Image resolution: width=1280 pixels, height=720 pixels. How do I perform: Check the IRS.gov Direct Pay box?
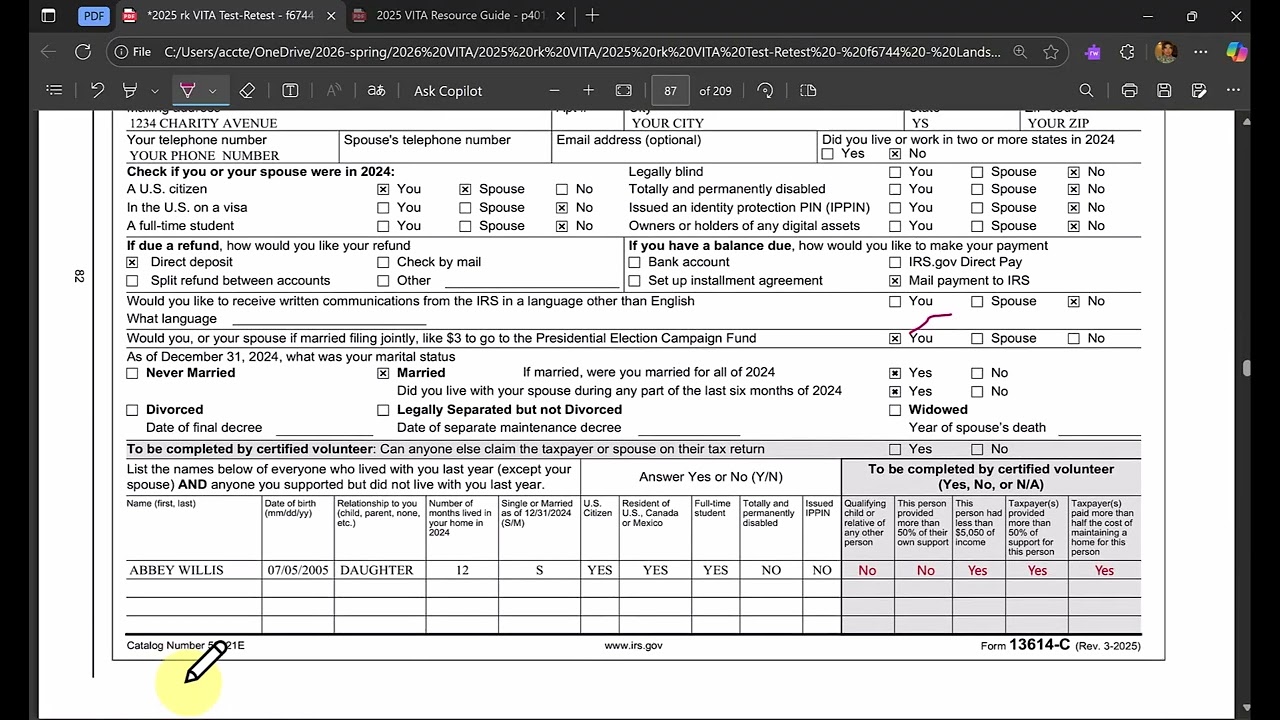tap(895, 262)
